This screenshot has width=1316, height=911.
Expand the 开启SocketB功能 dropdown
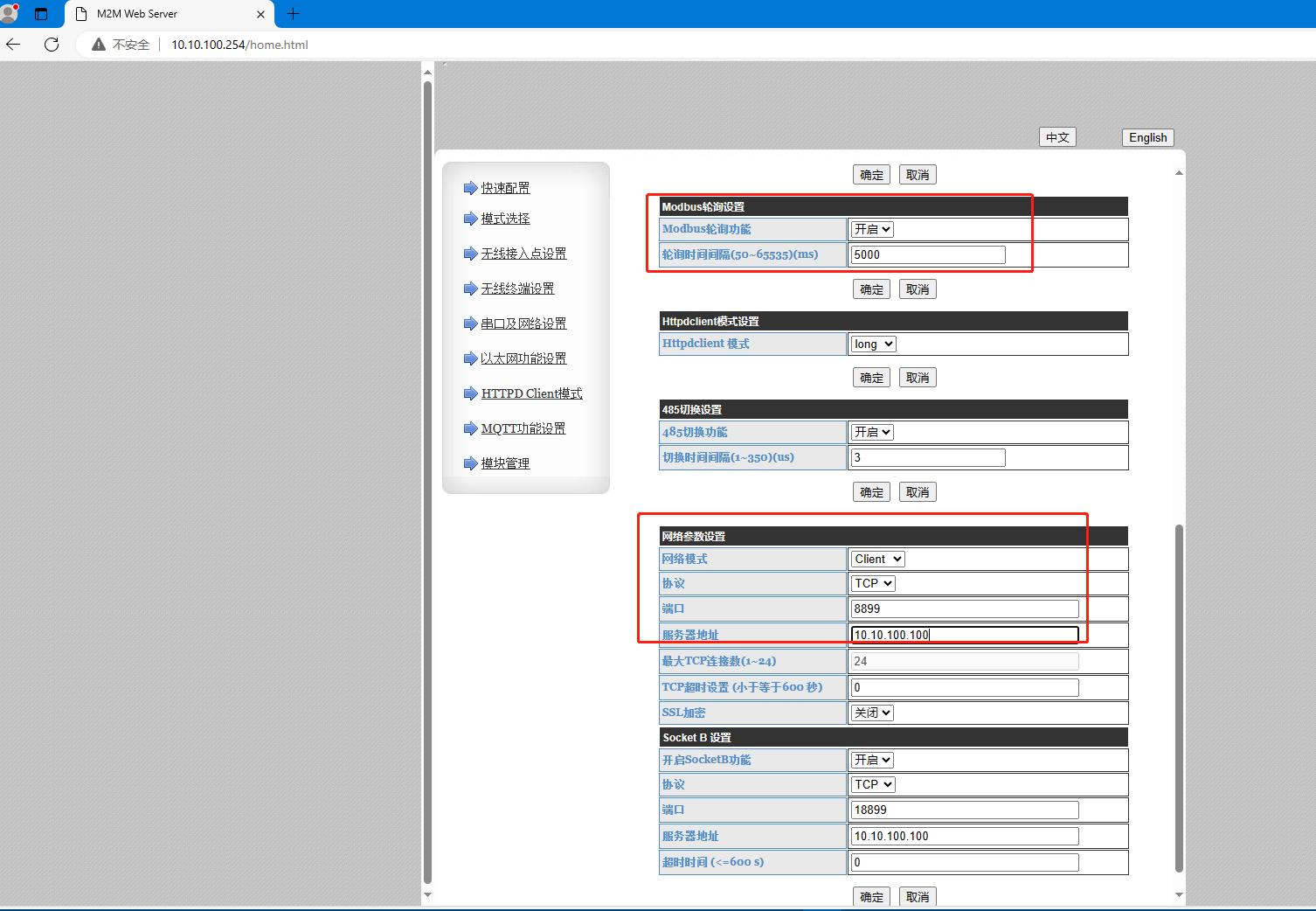(872, 761)
